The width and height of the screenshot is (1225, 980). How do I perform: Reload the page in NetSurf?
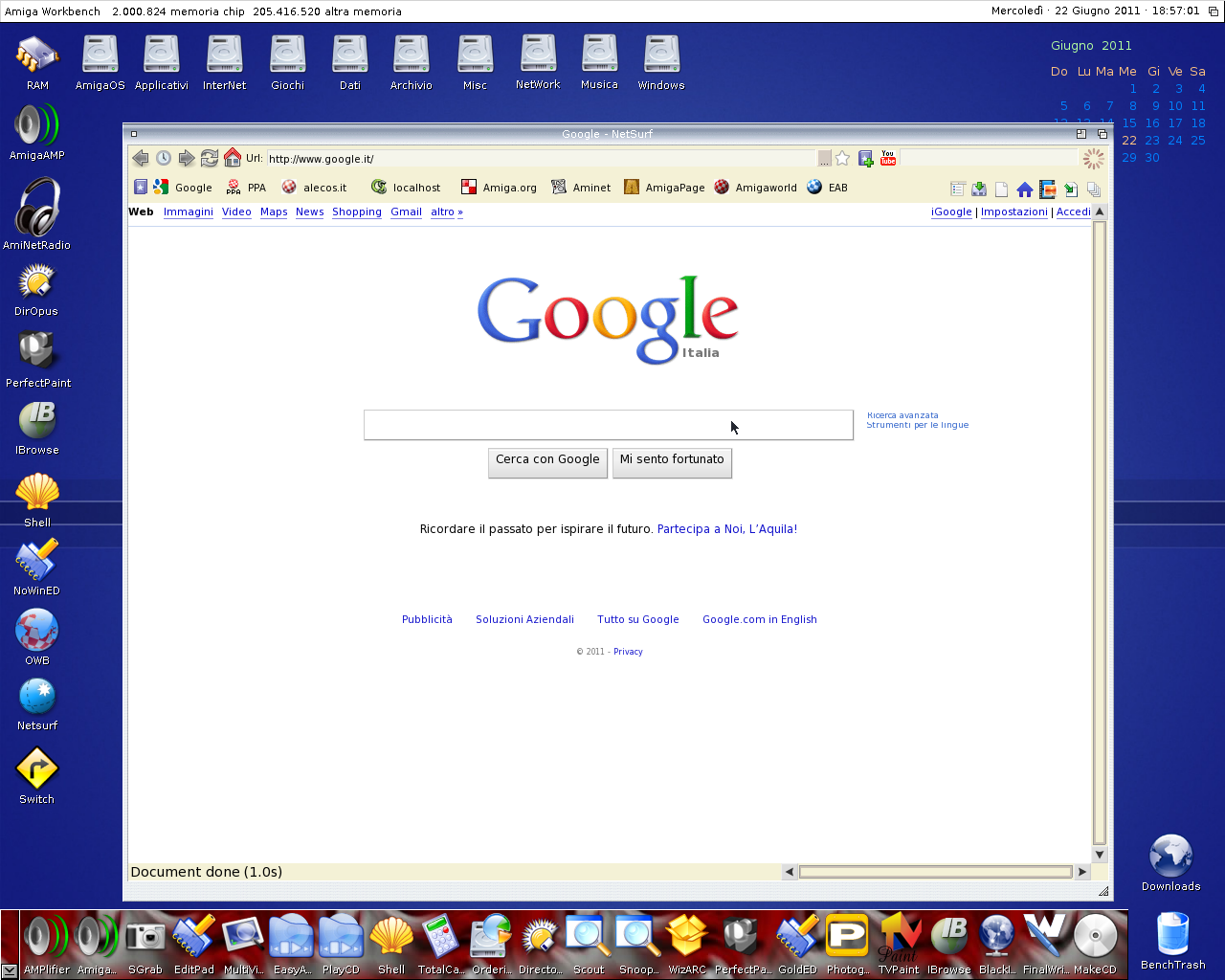click(x=209, y=158)
